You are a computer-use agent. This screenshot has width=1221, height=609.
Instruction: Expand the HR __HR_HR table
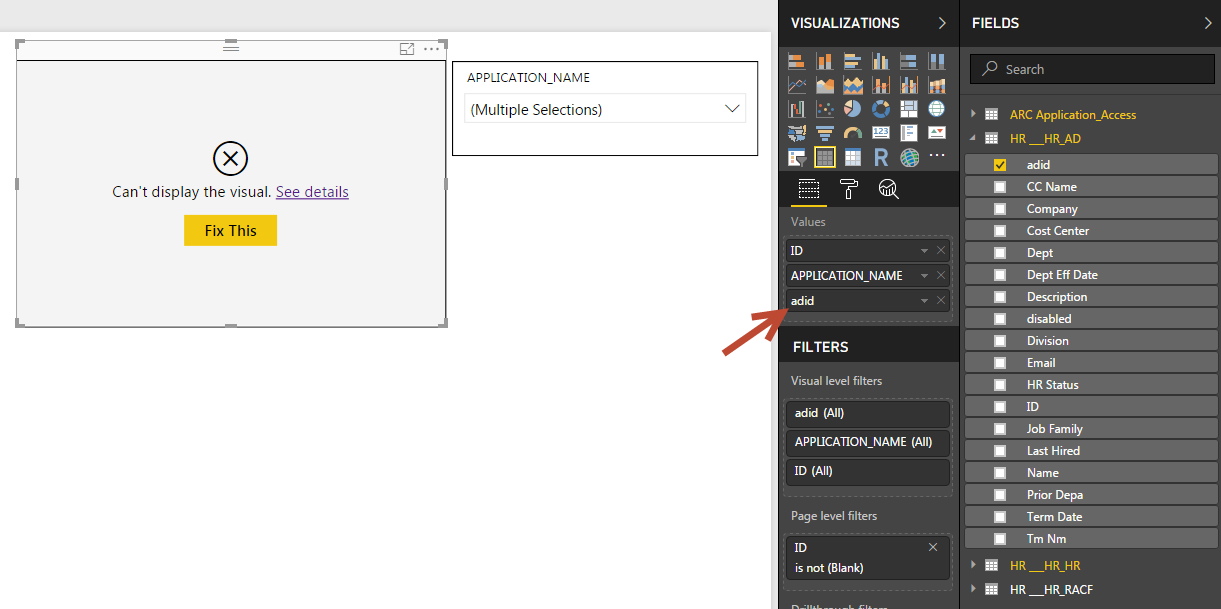tap(973, 565)
